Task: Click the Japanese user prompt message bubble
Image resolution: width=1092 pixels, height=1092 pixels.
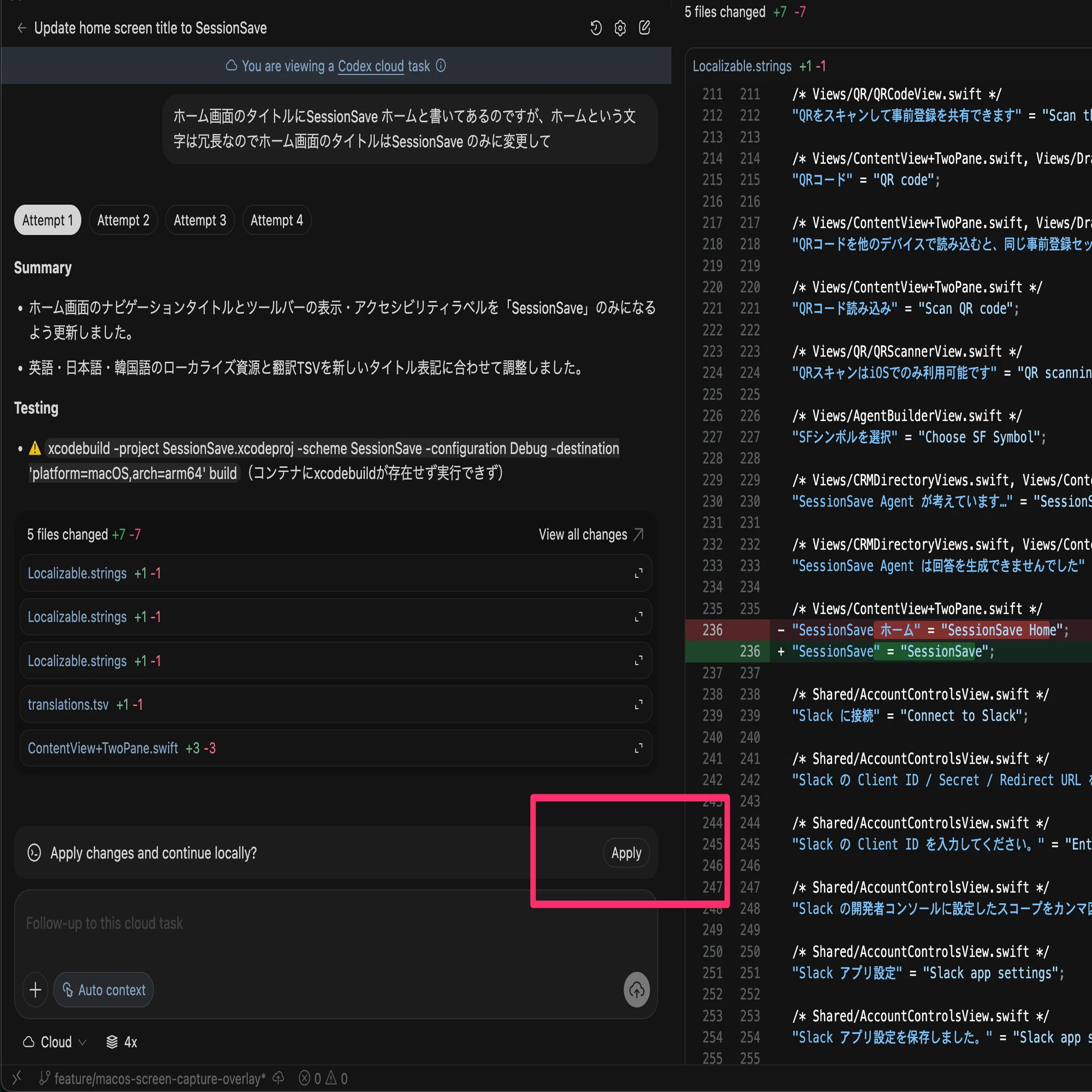Action: pos(410,129)
